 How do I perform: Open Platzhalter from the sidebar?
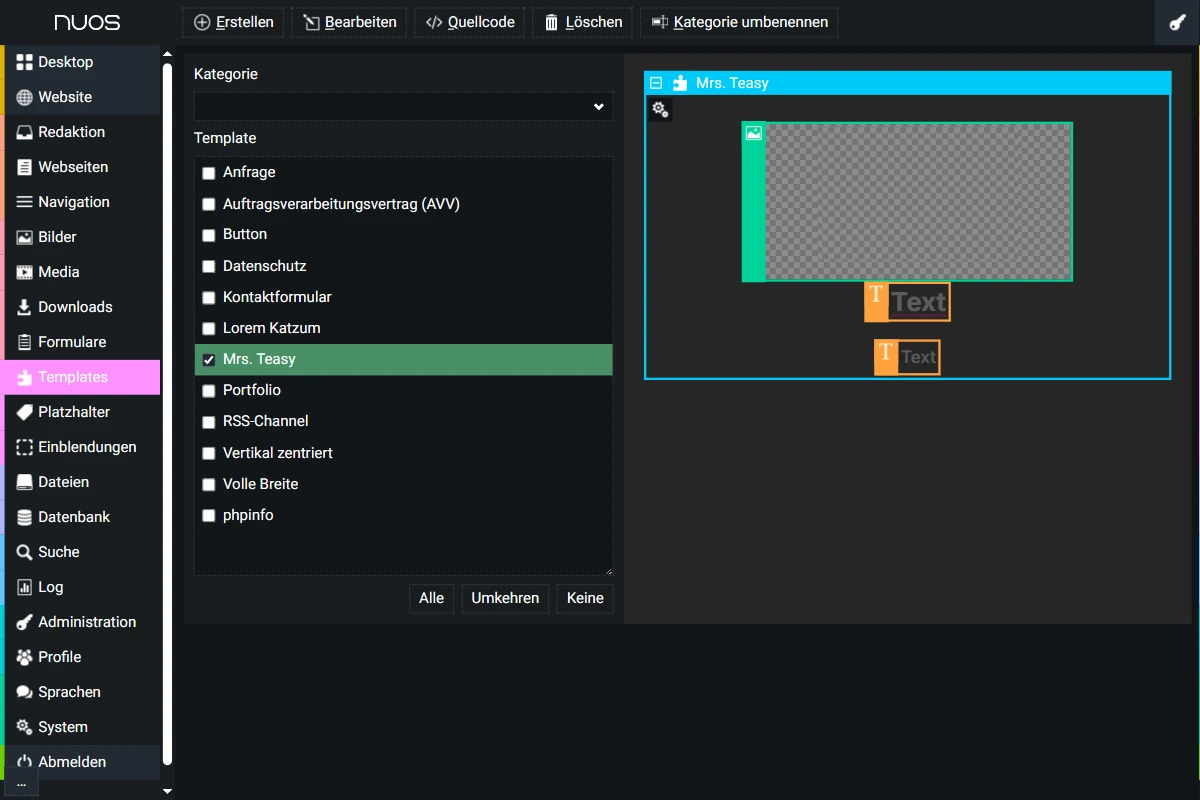coord(73,412)
